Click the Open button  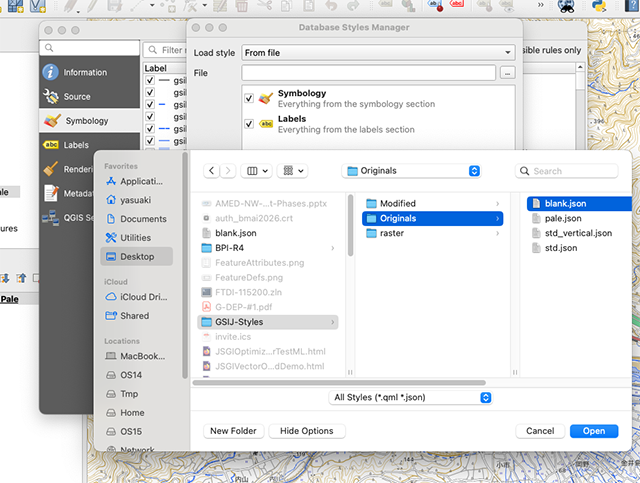click(594, 431)
